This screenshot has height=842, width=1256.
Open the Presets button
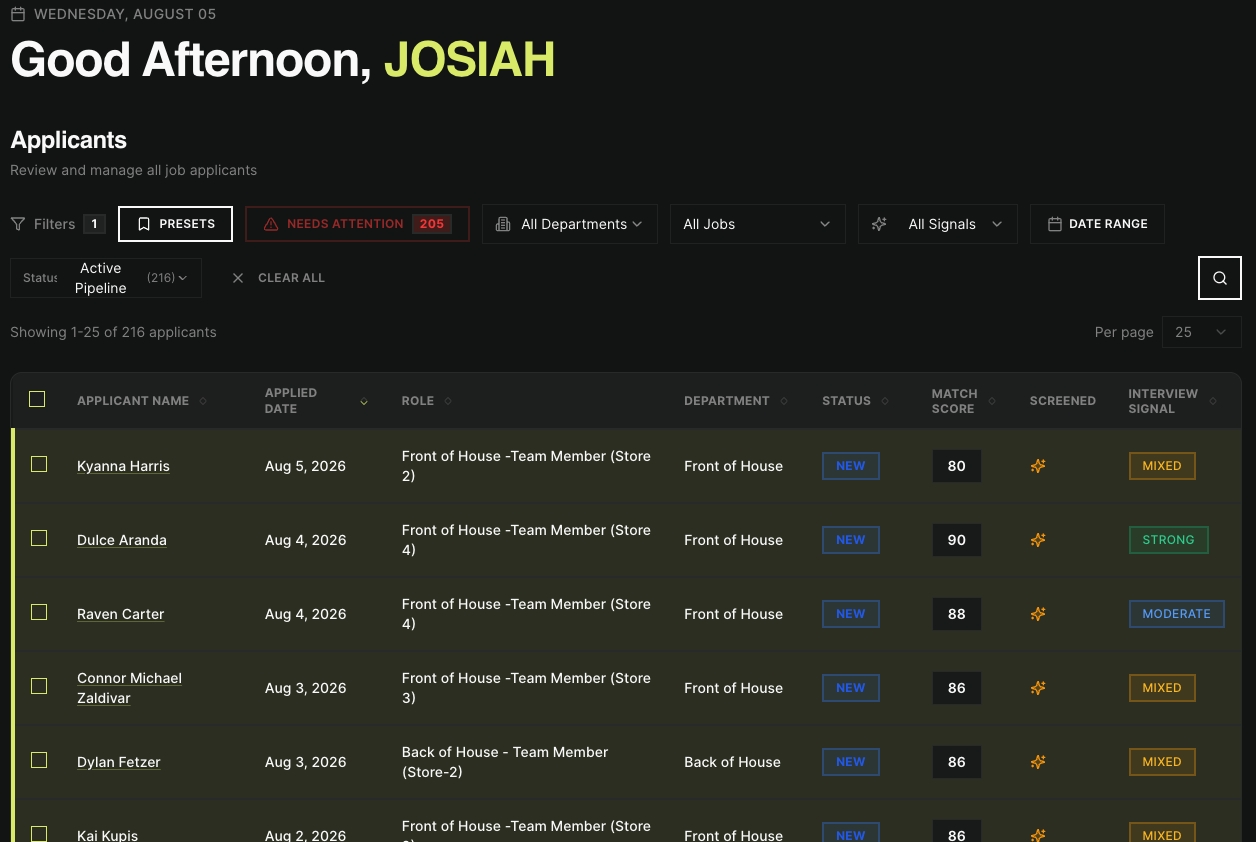[x=175, y=224]
